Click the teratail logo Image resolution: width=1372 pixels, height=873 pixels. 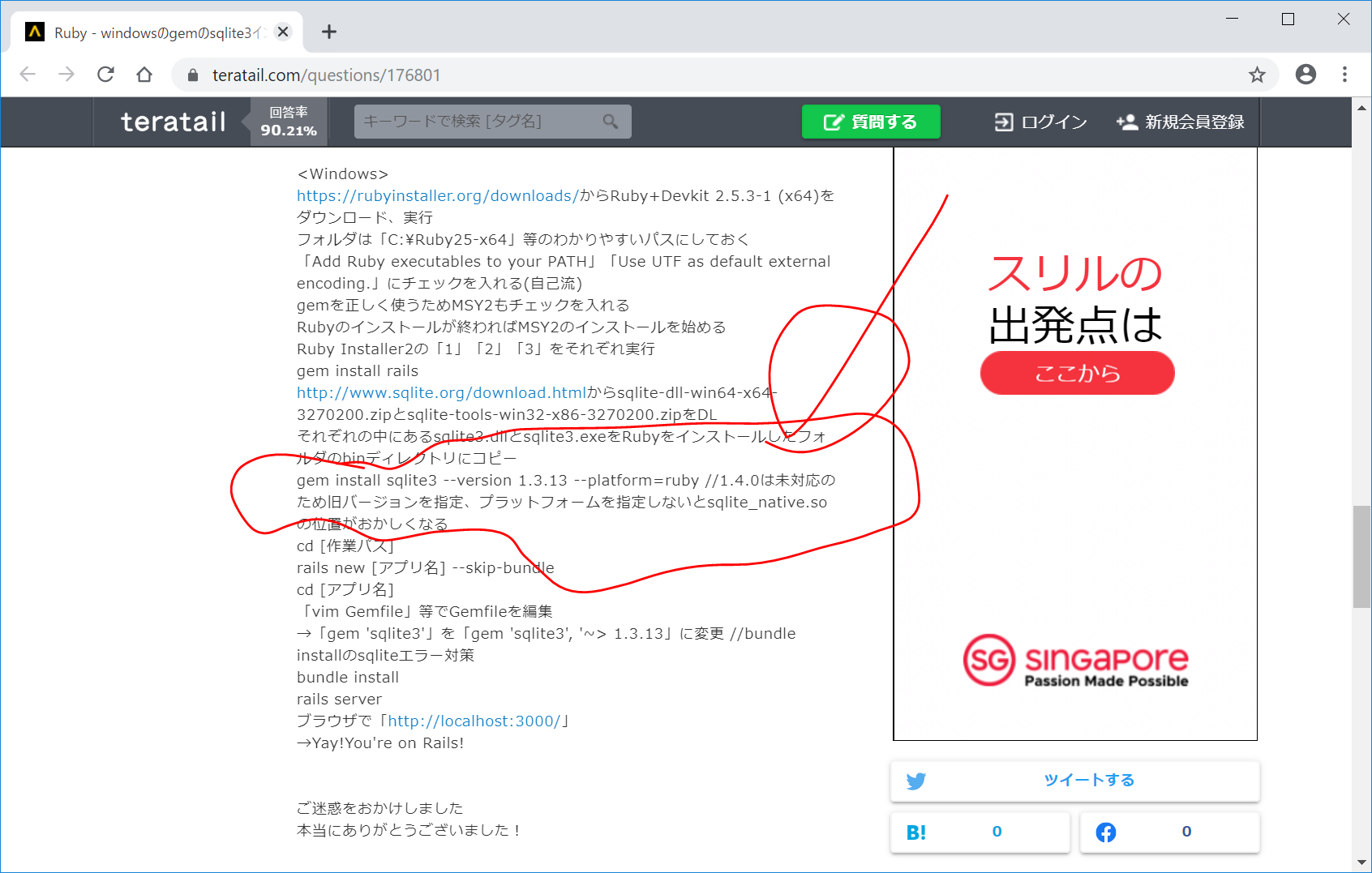pyautogui.click(x=174, y=122)
